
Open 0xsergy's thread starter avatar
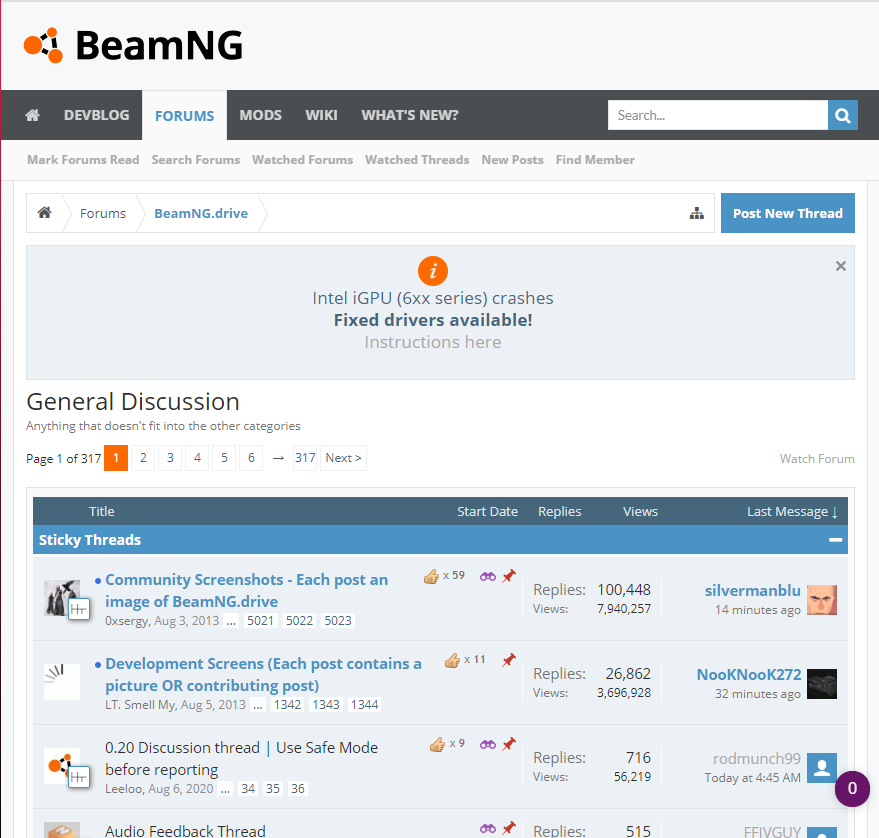(x=62, y=598)
